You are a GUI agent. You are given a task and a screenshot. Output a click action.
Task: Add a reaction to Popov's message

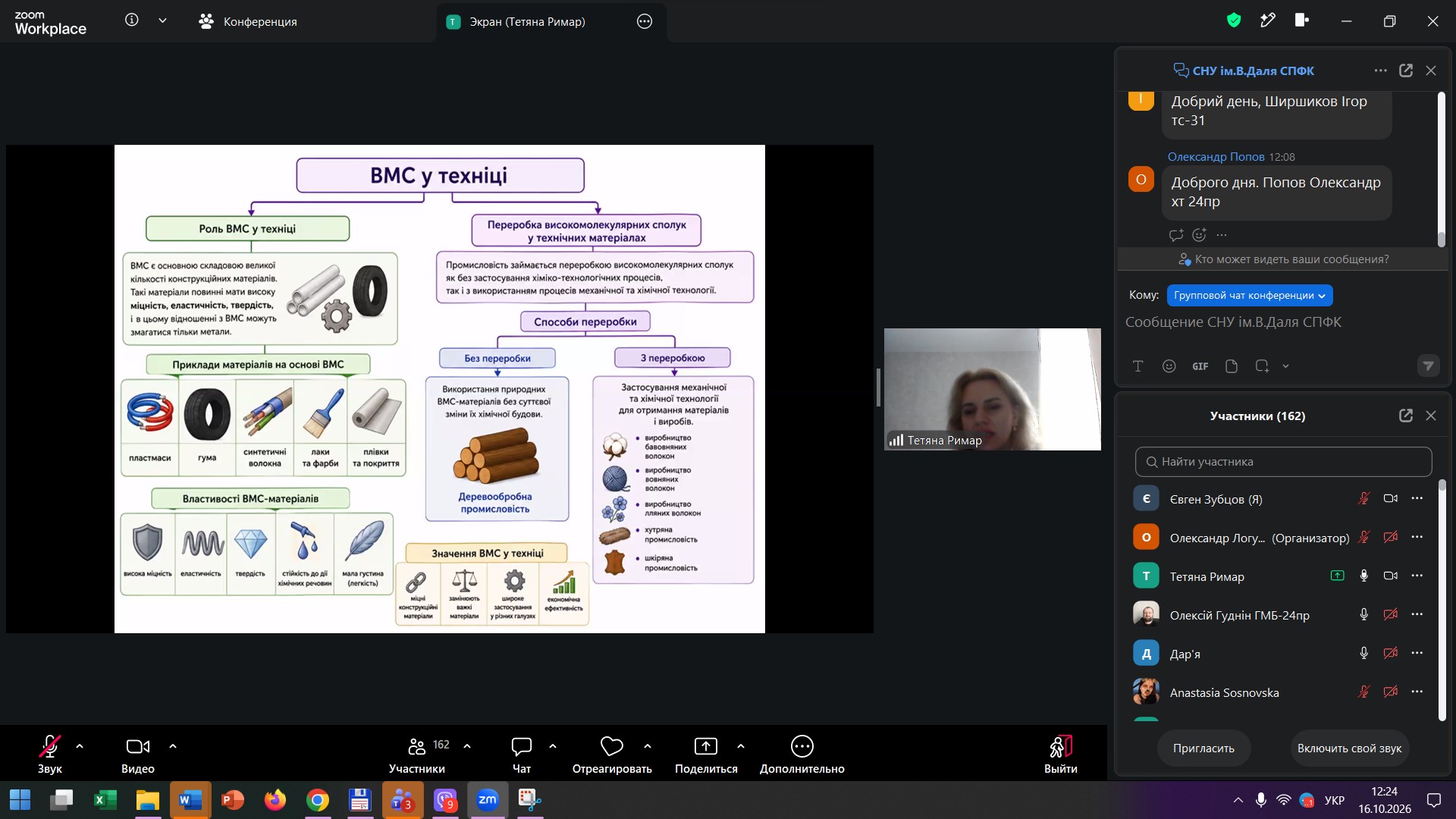click(1199, 235)
